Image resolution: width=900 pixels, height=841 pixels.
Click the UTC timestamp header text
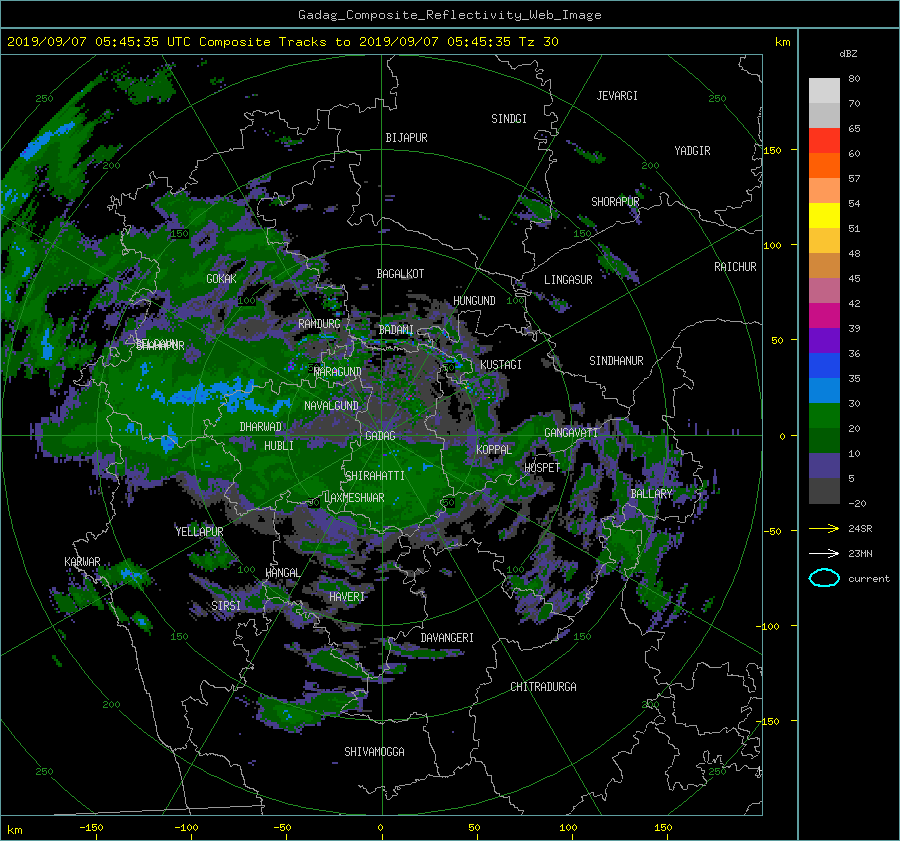click(x=282, y=42)
